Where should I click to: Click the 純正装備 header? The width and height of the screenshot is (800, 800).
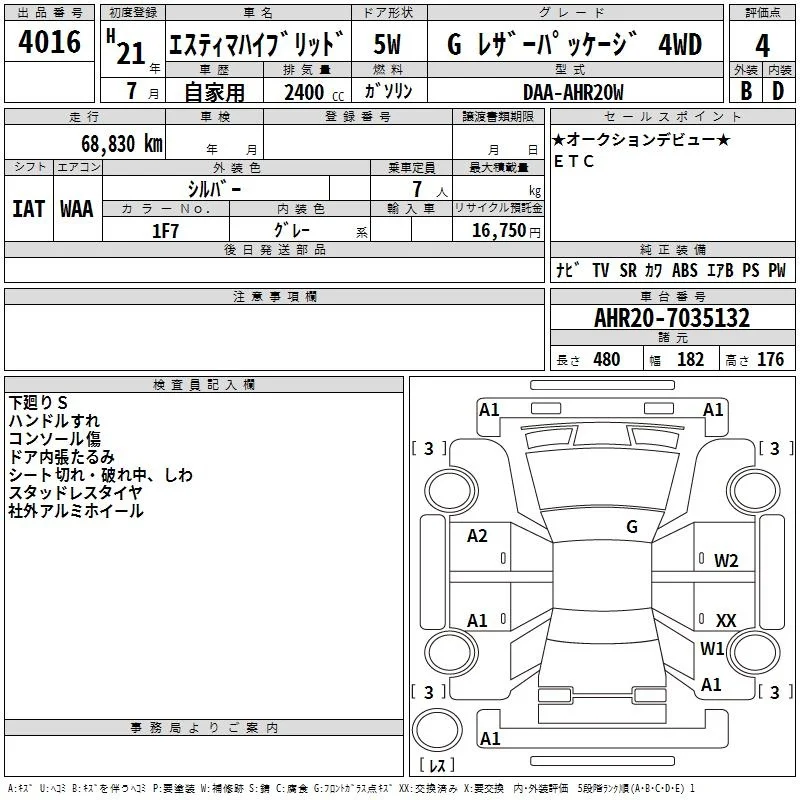(x=672, y=249)
